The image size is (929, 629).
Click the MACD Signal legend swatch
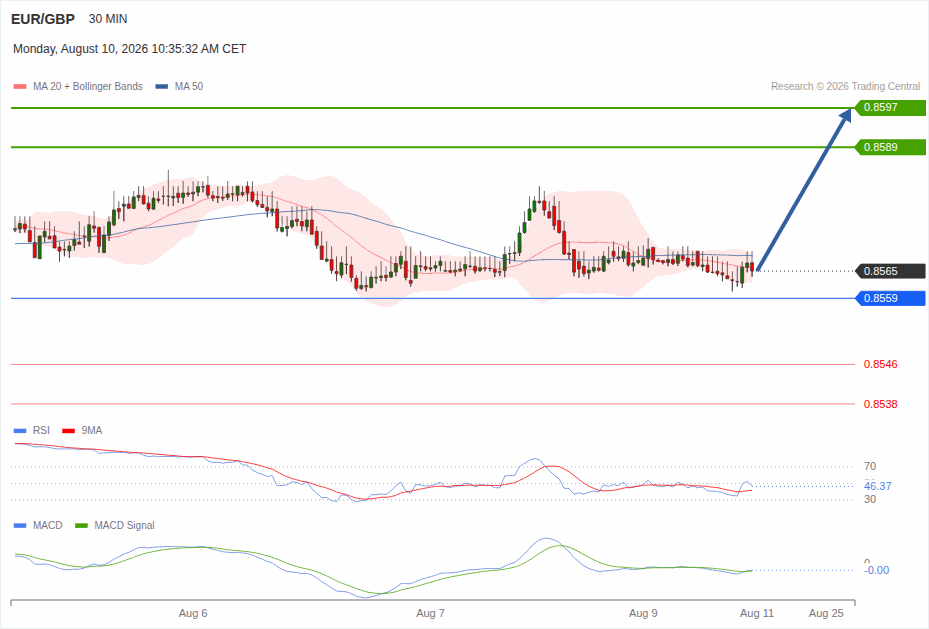pyautogui.click(x=81, y=525)
